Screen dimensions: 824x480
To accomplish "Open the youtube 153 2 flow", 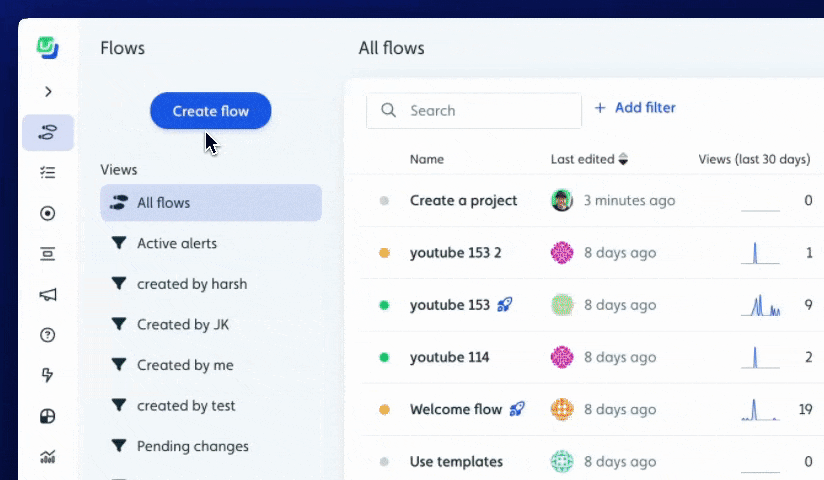I will pyautogui.click(x=456, y=253).
